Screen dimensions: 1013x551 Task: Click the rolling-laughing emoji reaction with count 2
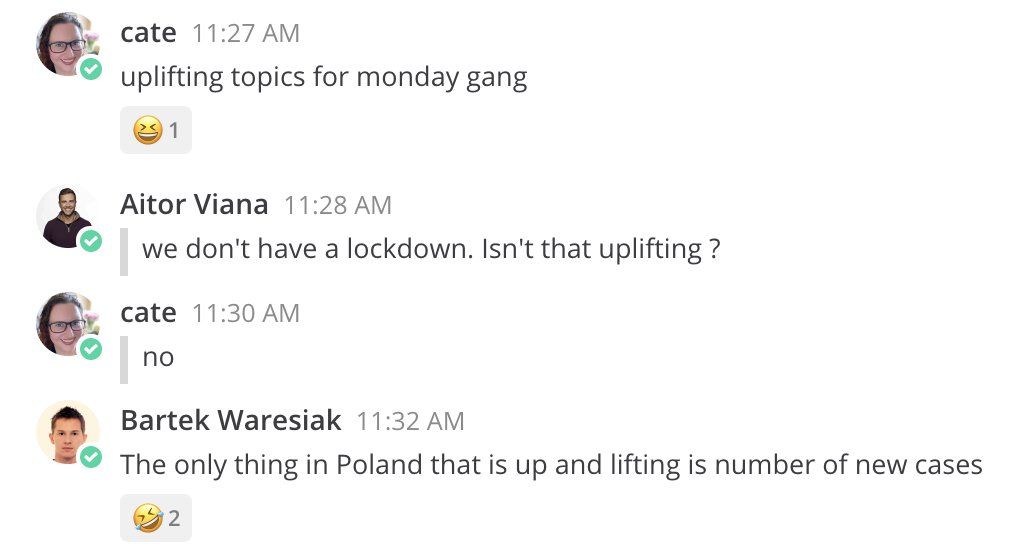click(x=155, y=518)
